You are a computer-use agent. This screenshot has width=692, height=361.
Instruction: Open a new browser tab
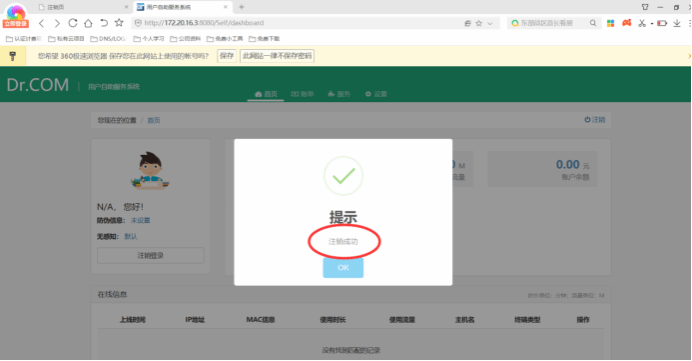241,7
